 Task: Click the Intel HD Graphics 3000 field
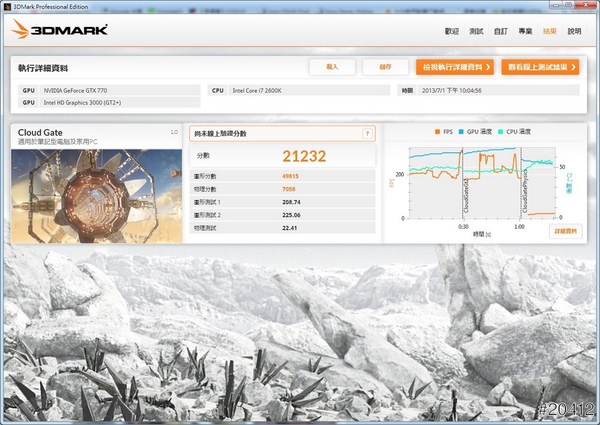point(109,103)
